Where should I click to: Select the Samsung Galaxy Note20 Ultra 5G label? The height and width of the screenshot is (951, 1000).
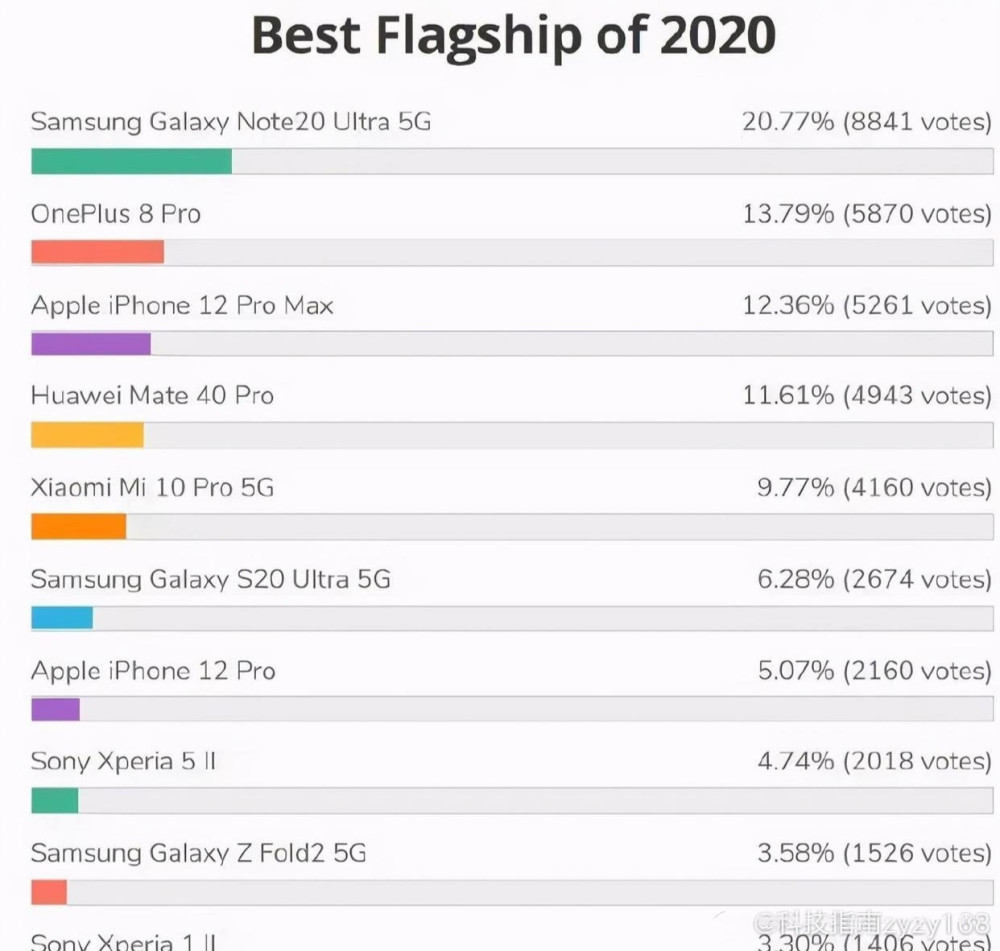[231, 122]
